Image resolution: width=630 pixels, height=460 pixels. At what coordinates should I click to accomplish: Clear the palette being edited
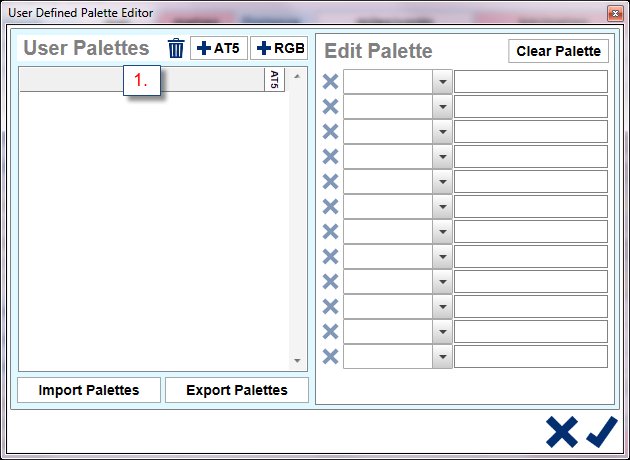(x=558, y=51)
